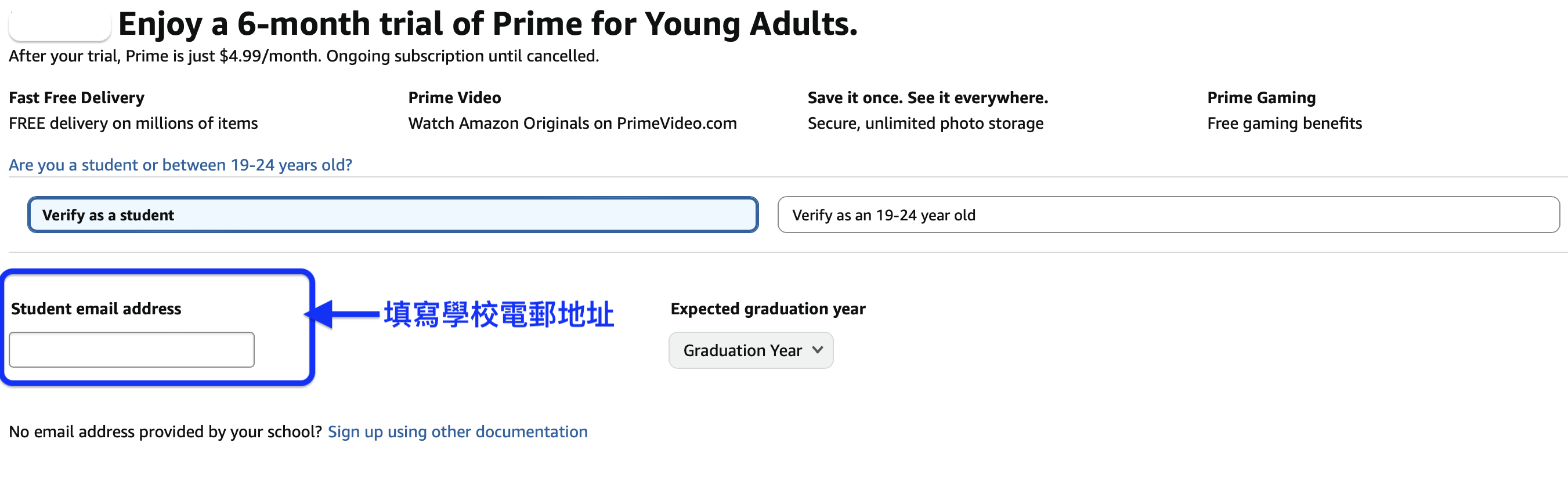
Task: Click the 6-month trial headline text
Action: 487,24
